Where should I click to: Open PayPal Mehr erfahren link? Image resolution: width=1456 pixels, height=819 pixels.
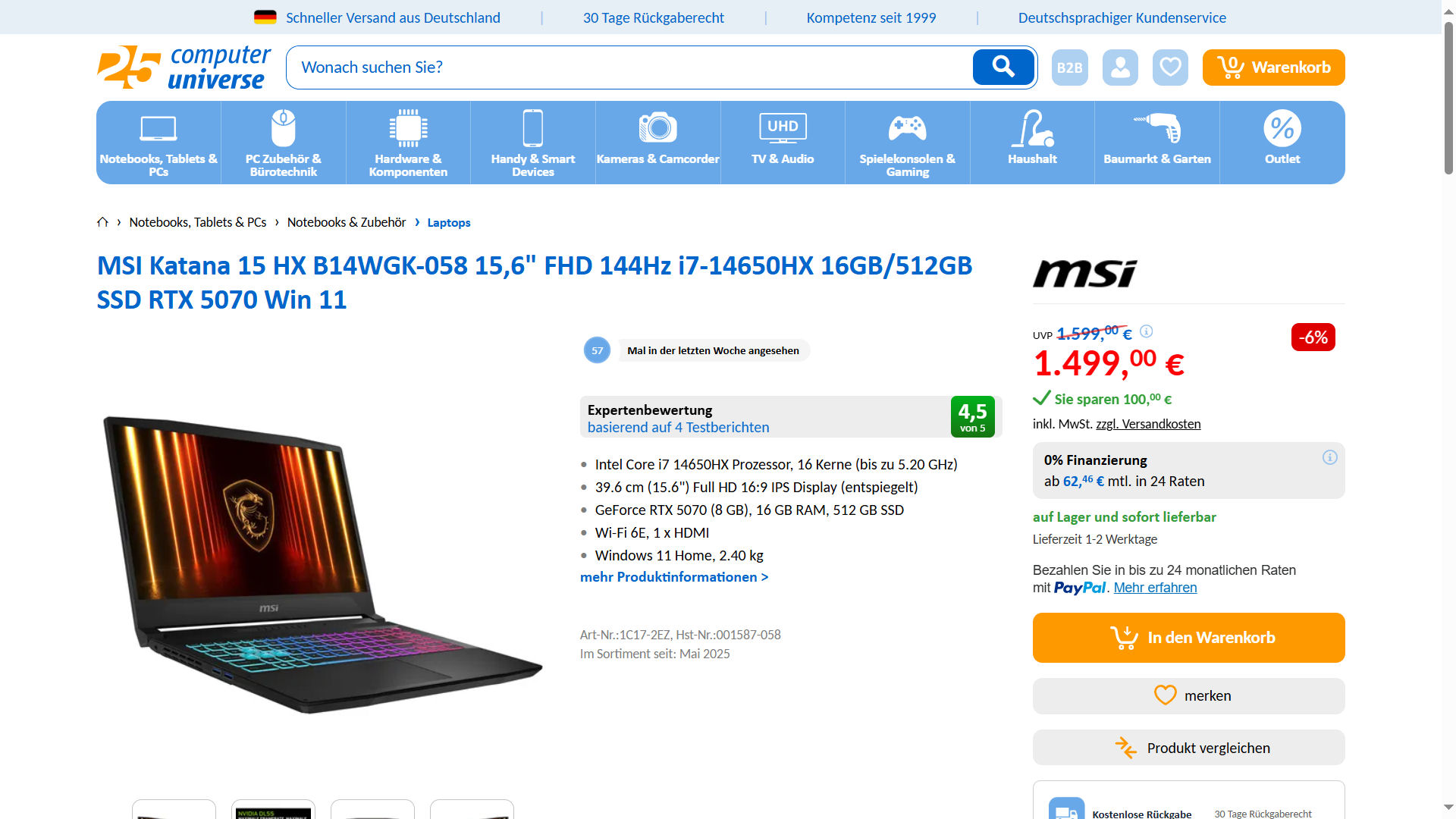(1155, 588)
